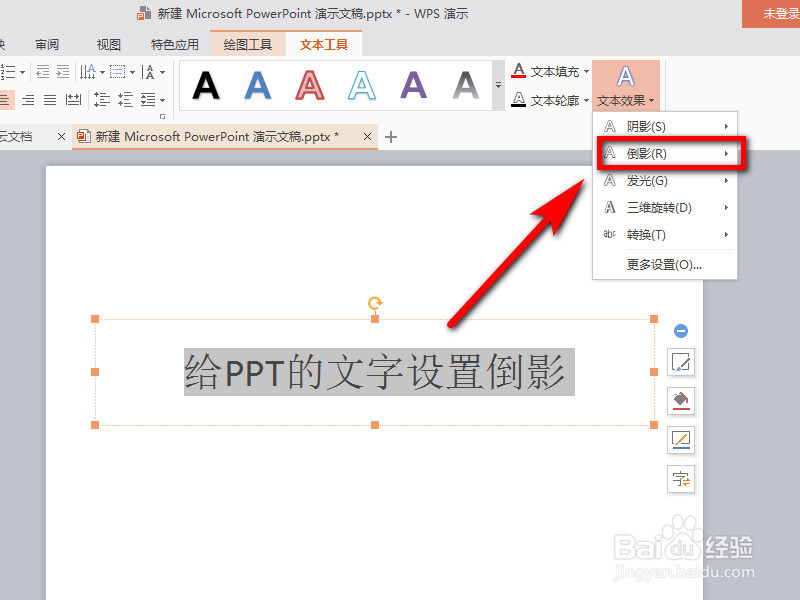The image size is (800, 600).
Task: Select the shape outline icon on right panel
Action: (x=681, y=439)
